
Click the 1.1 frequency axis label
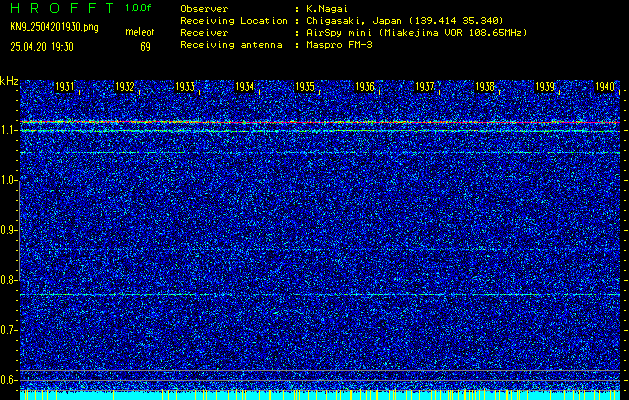(8, 130)
